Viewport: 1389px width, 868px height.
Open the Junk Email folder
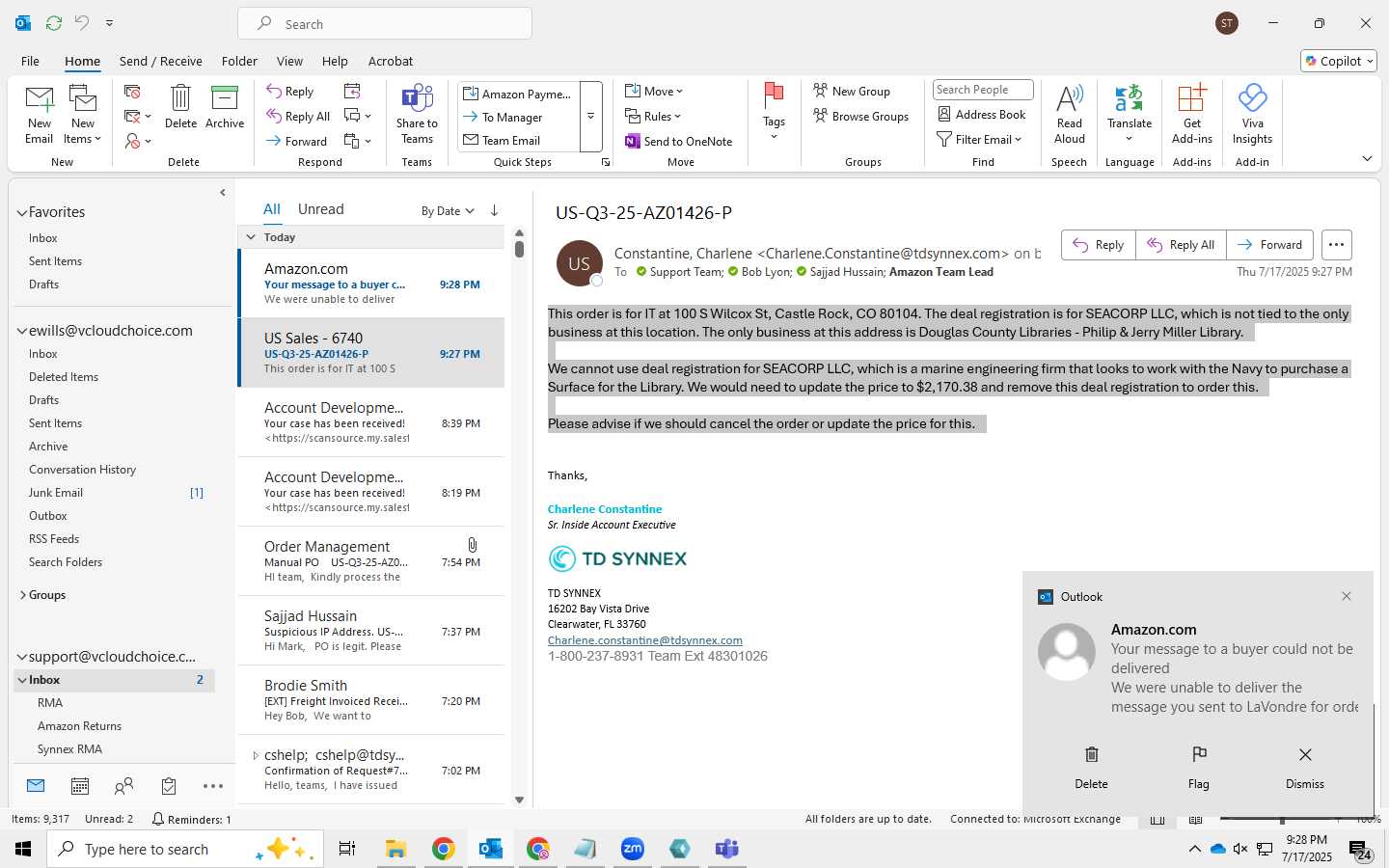tap(56, 493)
